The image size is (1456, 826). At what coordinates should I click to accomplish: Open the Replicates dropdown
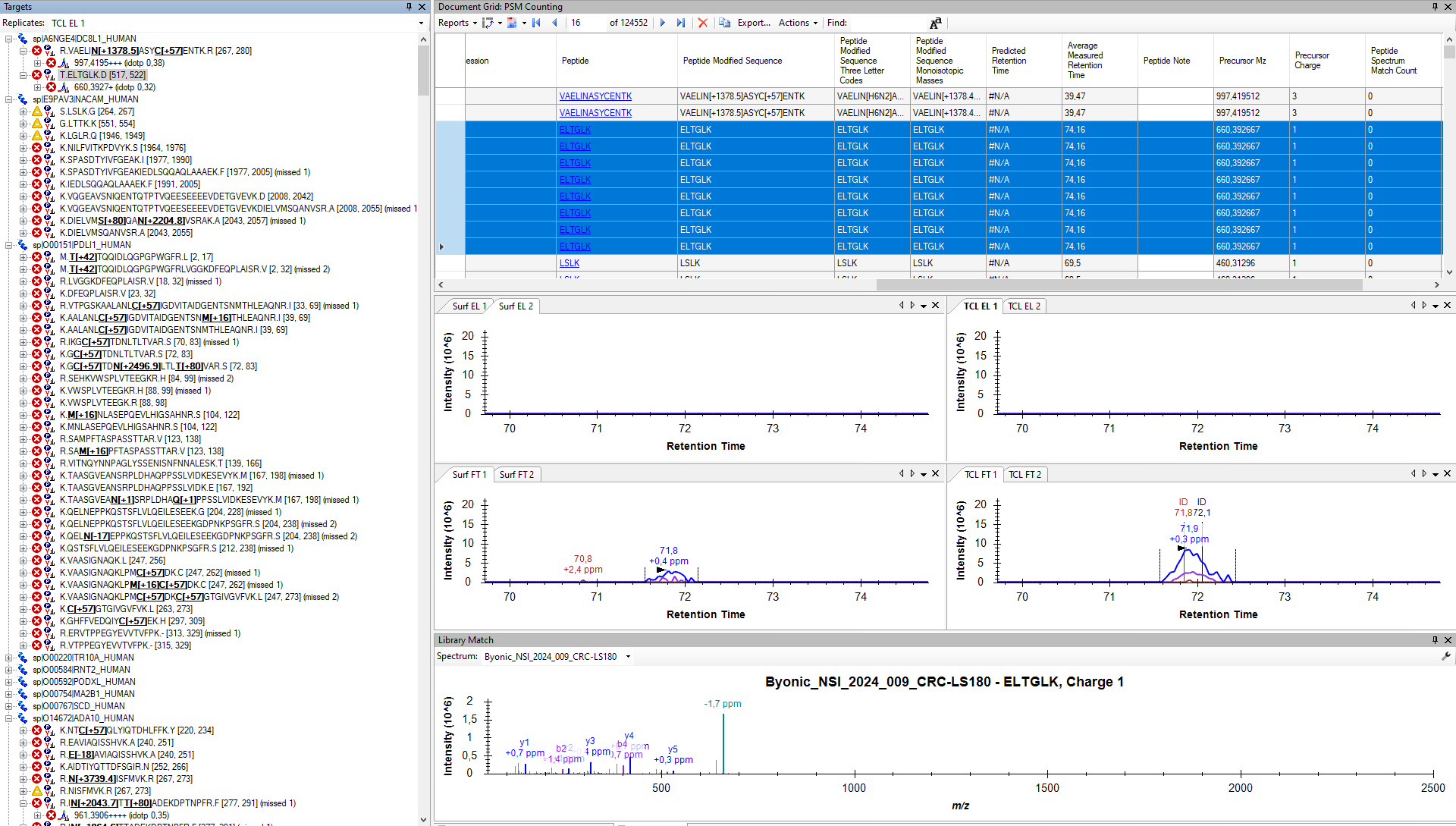click(422, 23)
